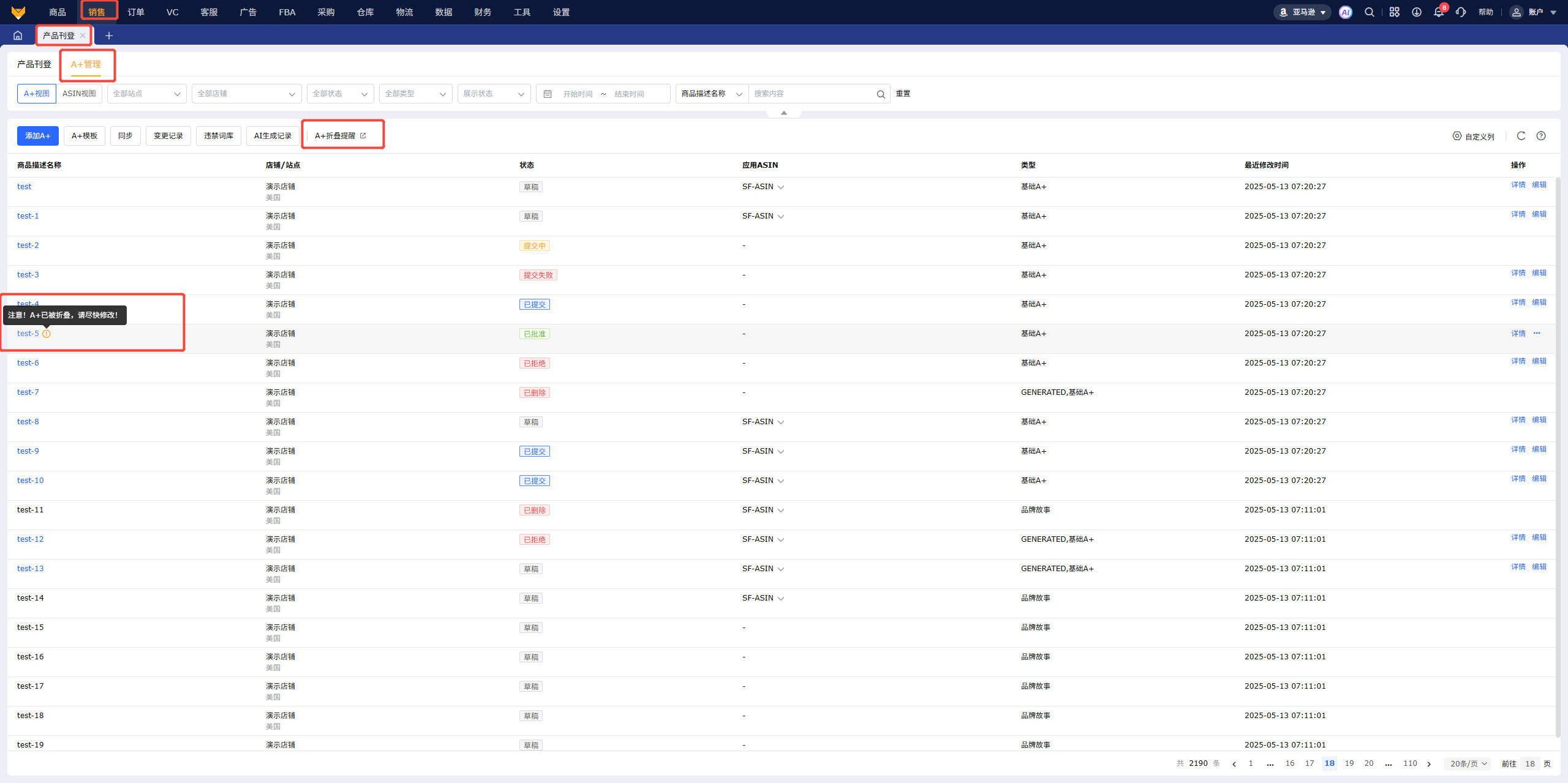The width and height of the screenshot is (1568, 783).
Task: Click the 添加A+ button
Action: tap(38, 136)
